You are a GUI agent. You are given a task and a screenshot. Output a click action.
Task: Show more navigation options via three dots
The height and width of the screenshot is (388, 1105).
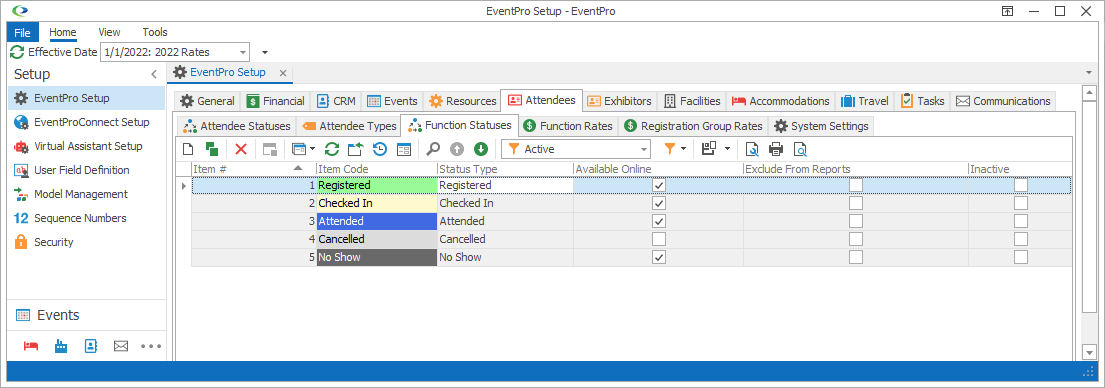coord(151,346)
